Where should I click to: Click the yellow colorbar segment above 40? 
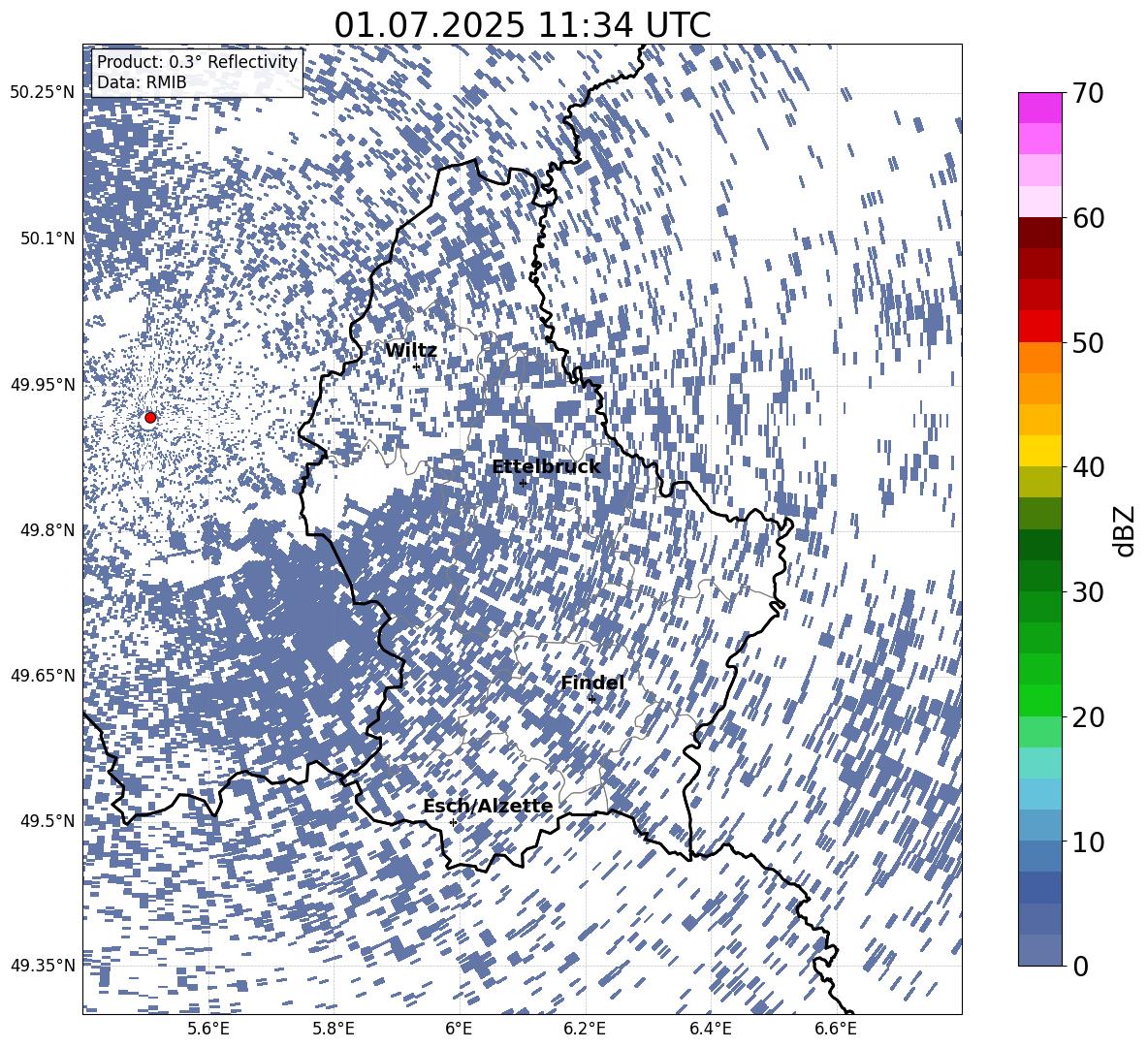tap(1039, 451)
